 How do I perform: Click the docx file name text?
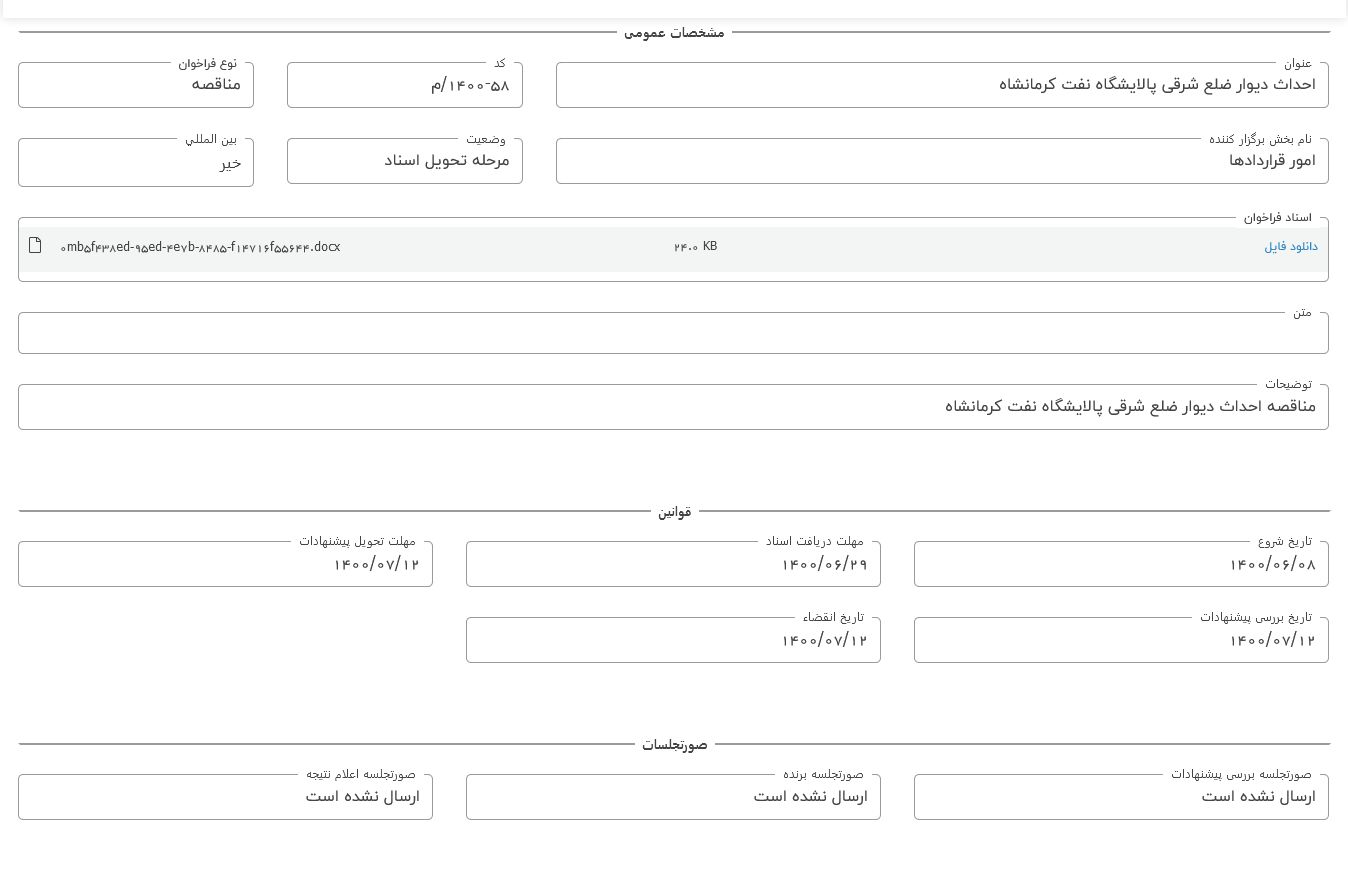[200, 247]
